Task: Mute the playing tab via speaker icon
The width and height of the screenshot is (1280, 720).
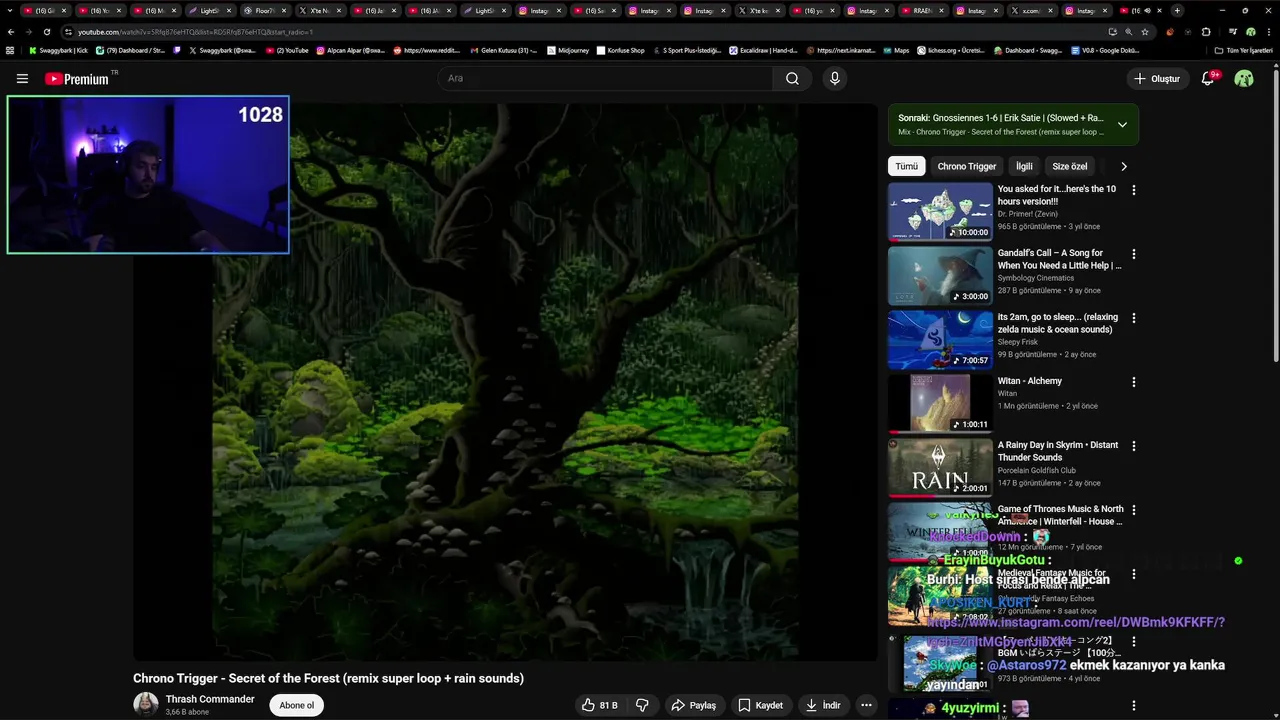Action: [x=1147, y=11]
